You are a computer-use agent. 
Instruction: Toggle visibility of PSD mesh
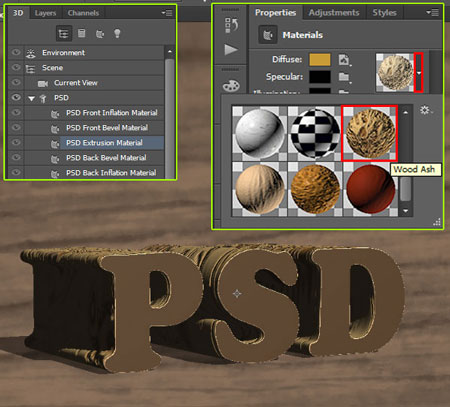(16, 98)
